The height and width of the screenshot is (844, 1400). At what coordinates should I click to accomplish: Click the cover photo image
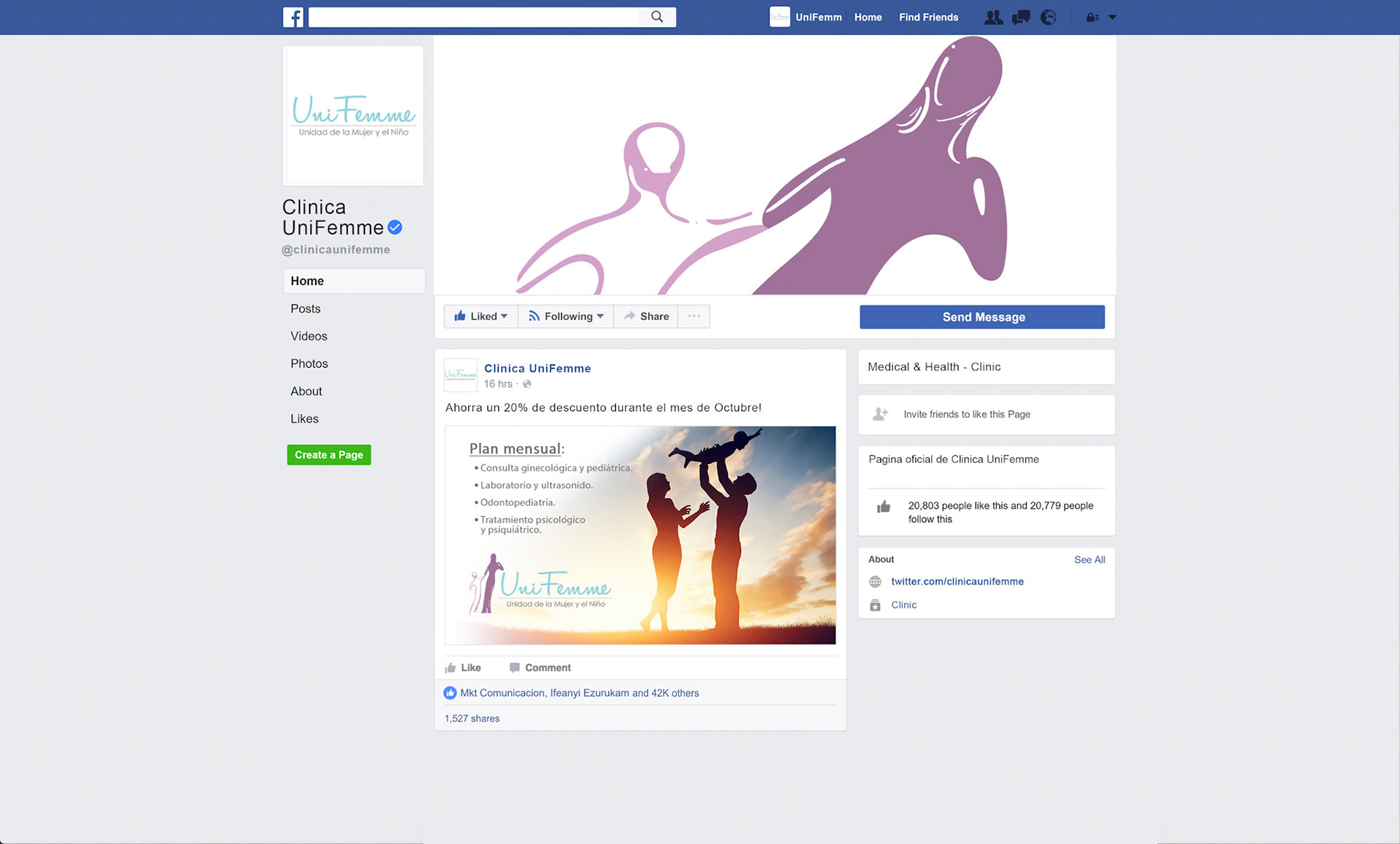774,165
